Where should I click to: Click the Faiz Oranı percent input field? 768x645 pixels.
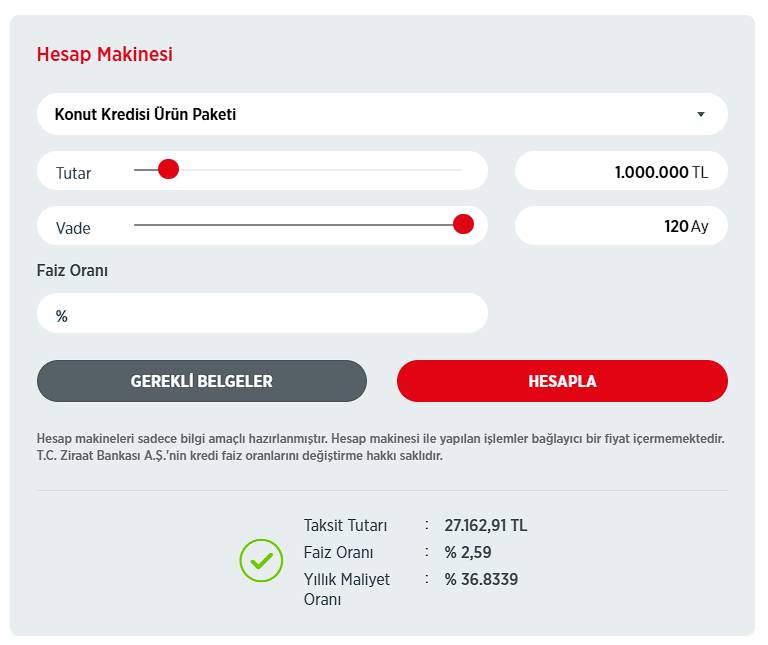262,313
